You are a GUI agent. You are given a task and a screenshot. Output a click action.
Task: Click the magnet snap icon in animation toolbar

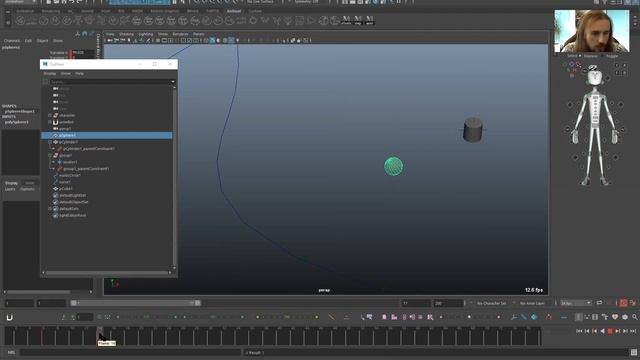[x=9, y=317]
